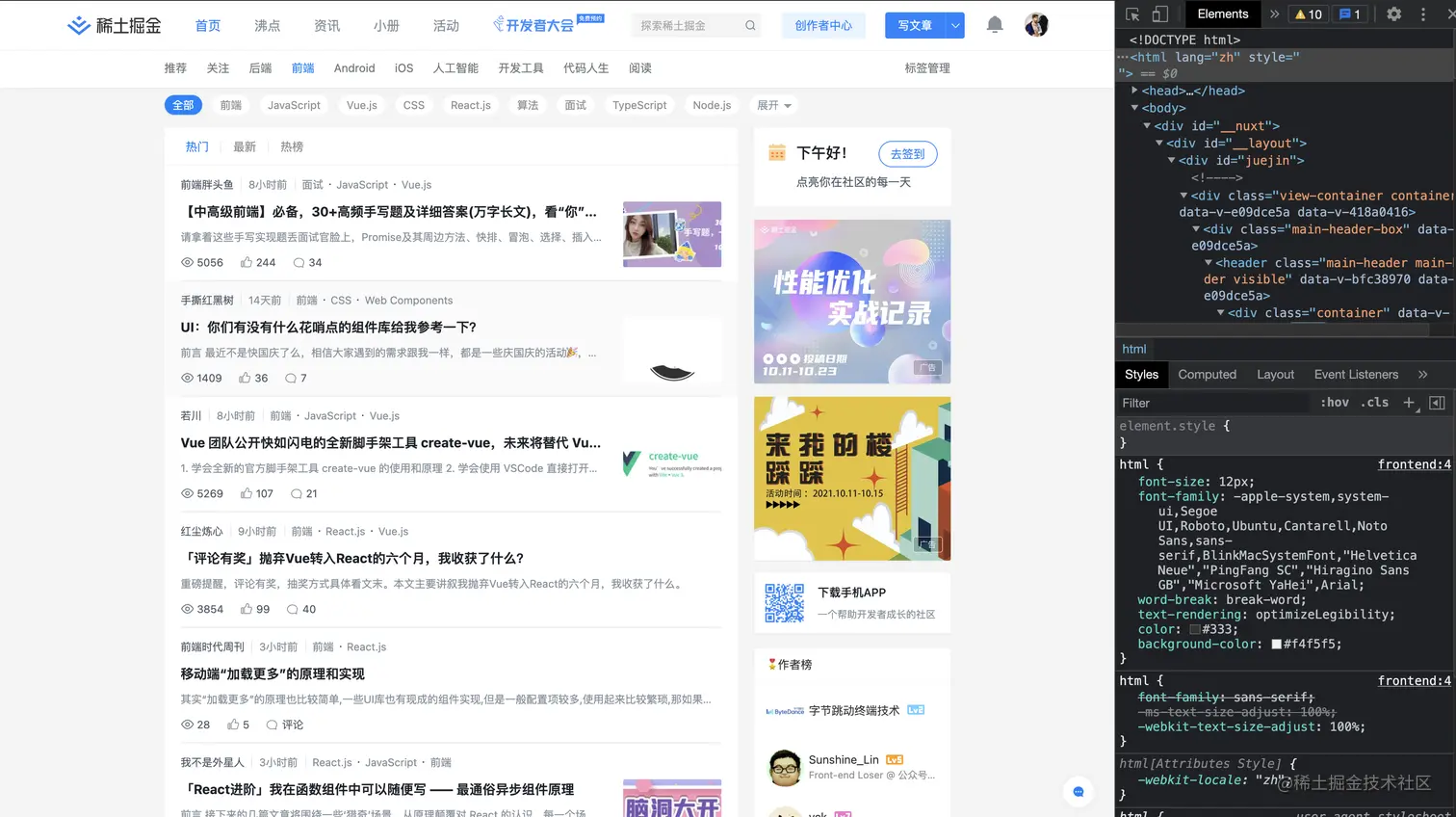Focus the Styles Filter input
The width and height of the screenshot is (1456, 817).
[1212, 403]
